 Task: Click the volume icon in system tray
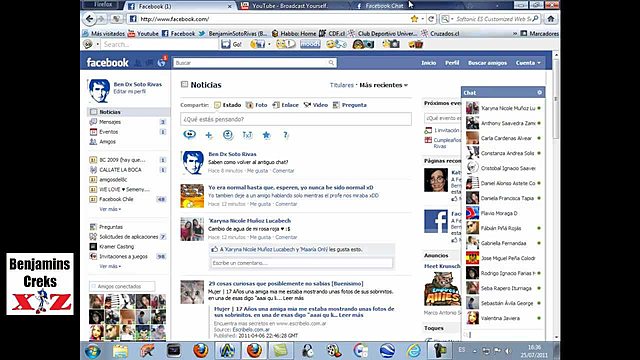508,351
